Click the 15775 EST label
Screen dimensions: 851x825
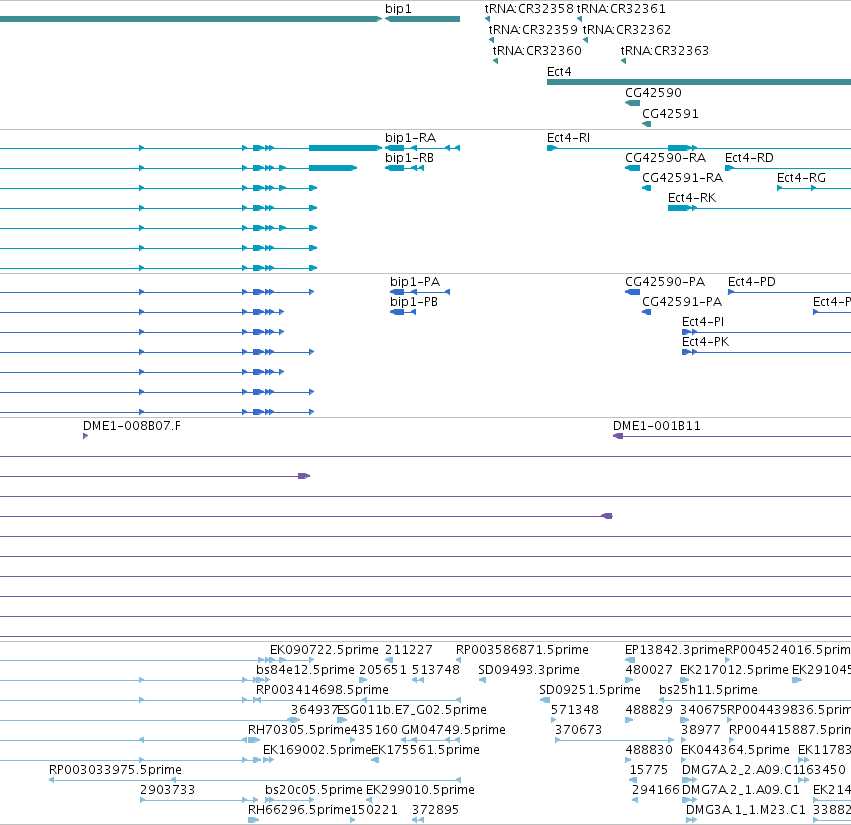(649, 770)
